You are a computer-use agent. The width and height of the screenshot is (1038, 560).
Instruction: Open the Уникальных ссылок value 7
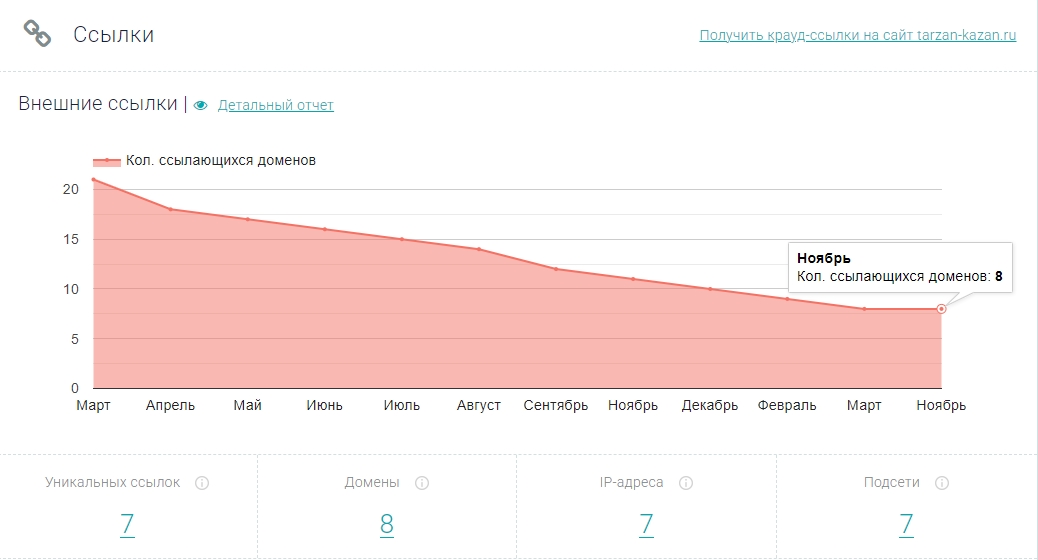tap(127, 524)
